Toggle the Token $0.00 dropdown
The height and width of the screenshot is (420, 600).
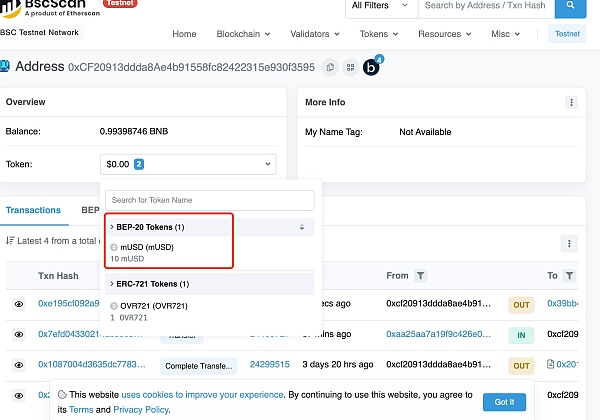[188, 164]
